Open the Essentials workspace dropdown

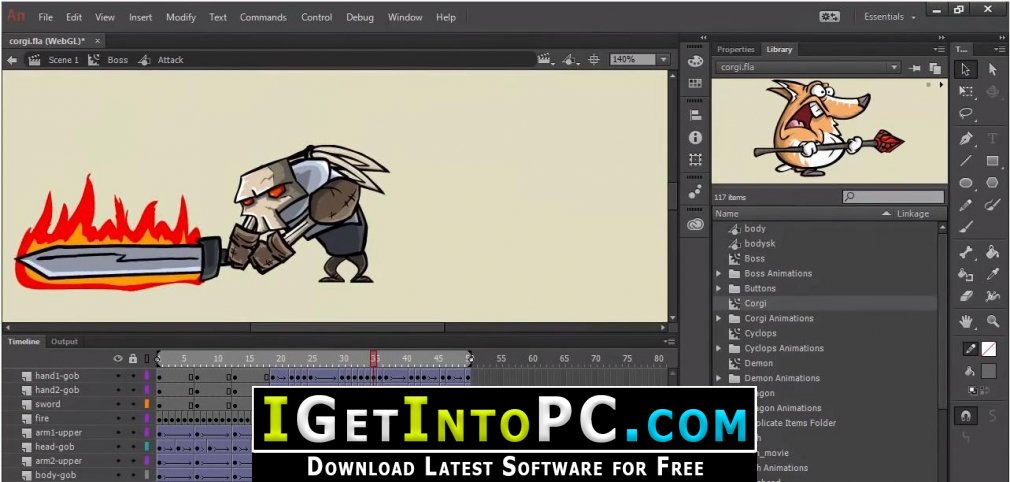(889, 17)
